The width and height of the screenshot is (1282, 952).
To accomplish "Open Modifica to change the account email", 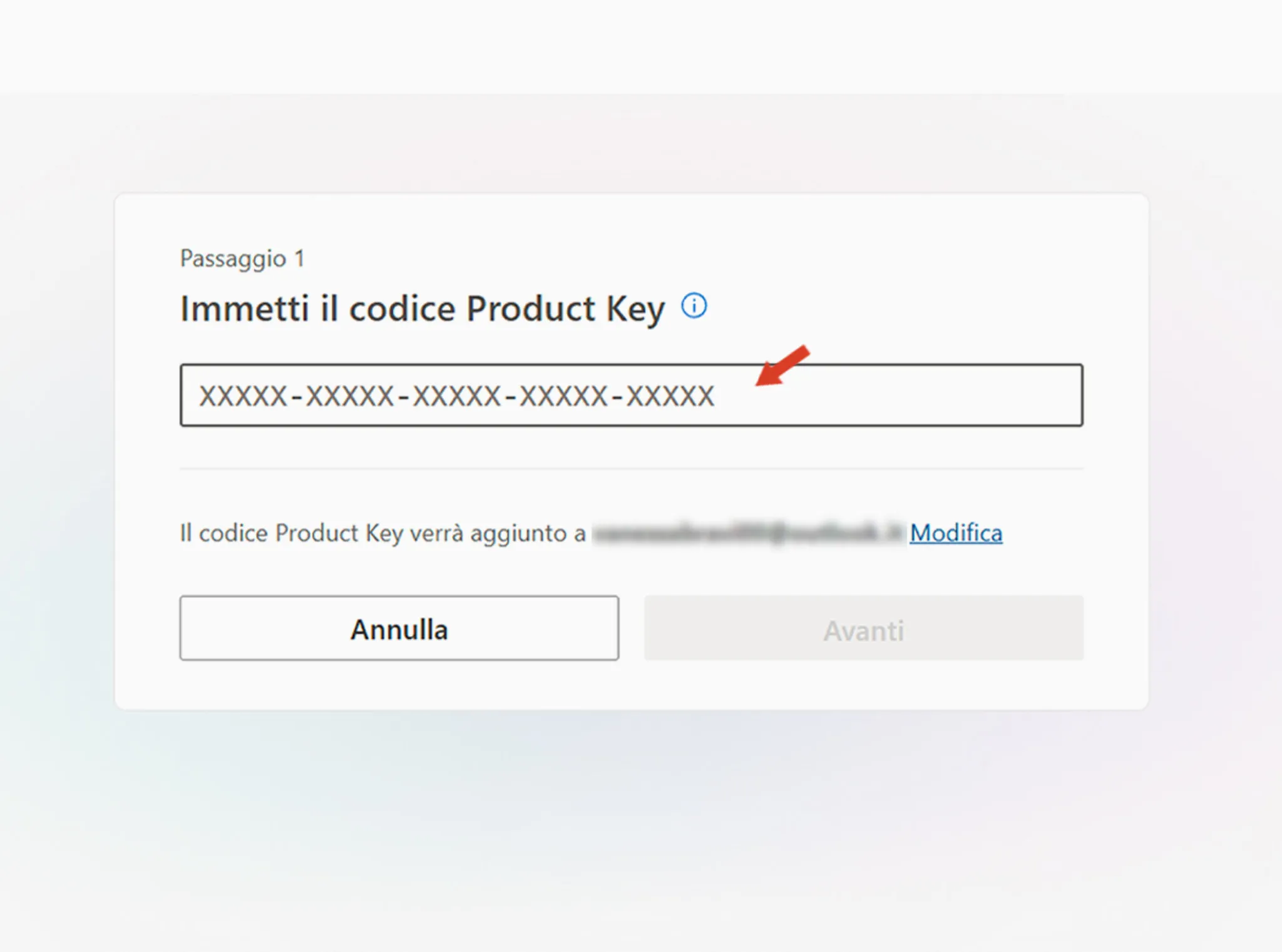I will [x=956, y=533].
